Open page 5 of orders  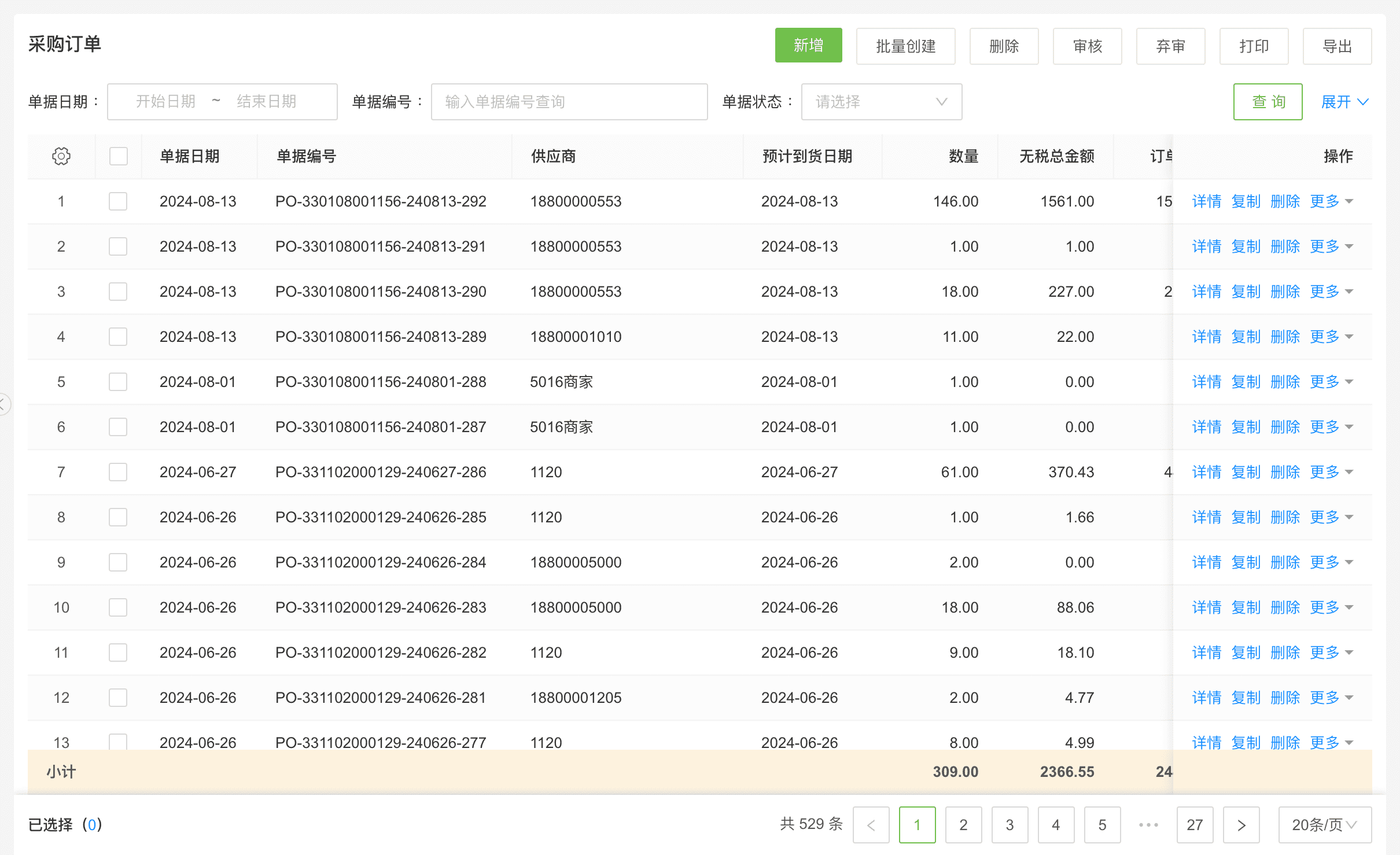[x=1102, y=825]
